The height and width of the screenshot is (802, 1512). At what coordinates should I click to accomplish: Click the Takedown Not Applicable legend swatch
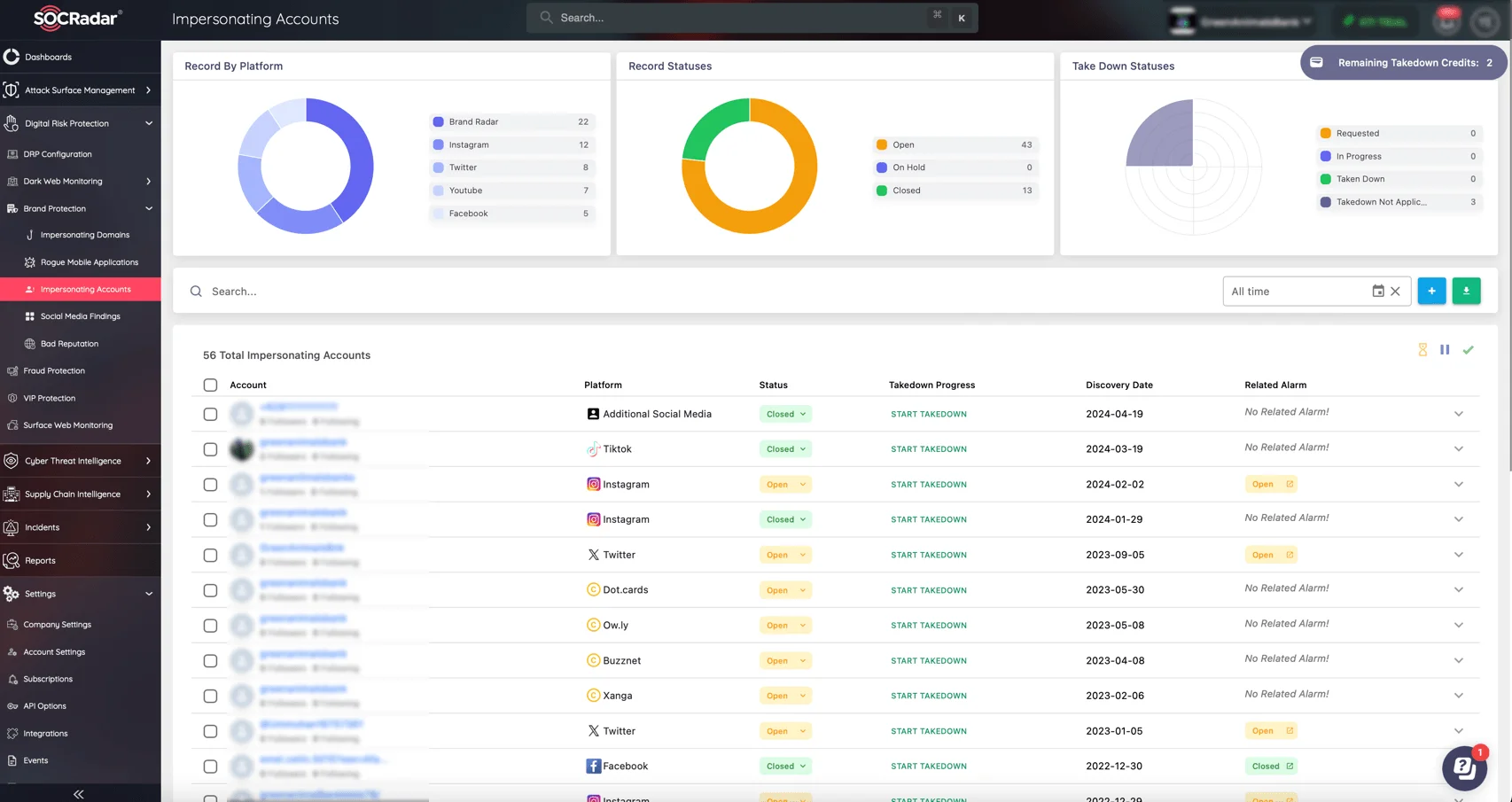click(1326, 202)
